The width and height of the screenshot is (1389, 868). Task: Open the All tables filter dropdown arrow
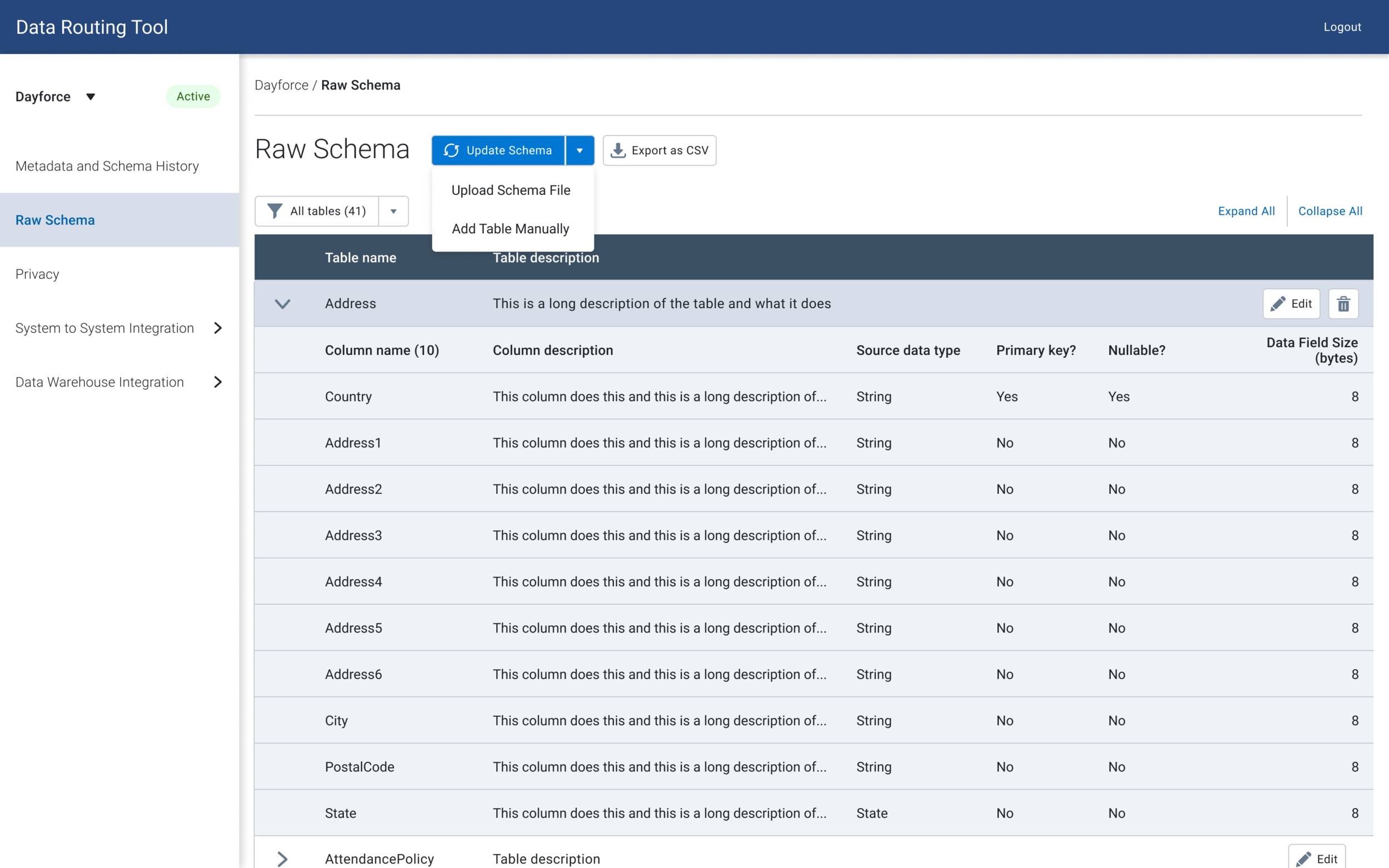(x=393, y=211)
